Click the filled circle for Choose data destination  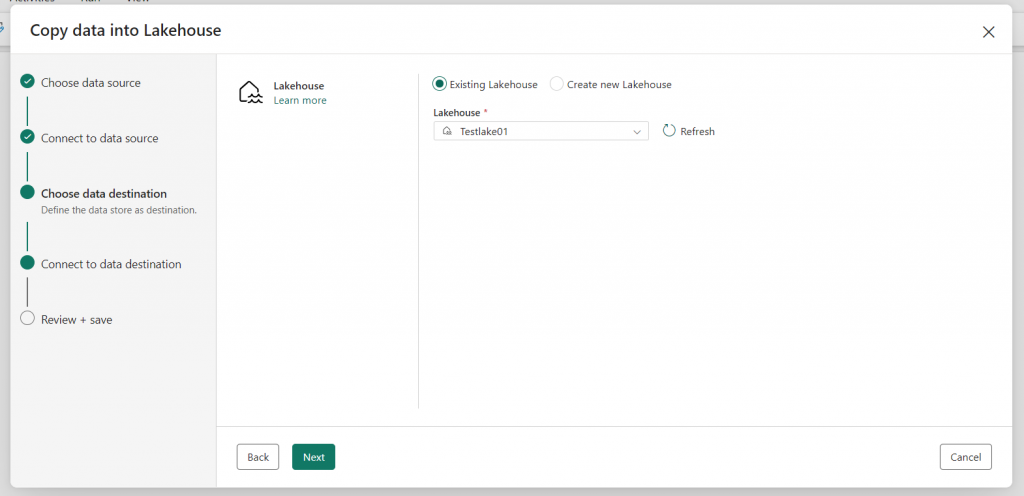tap(27, 193)
